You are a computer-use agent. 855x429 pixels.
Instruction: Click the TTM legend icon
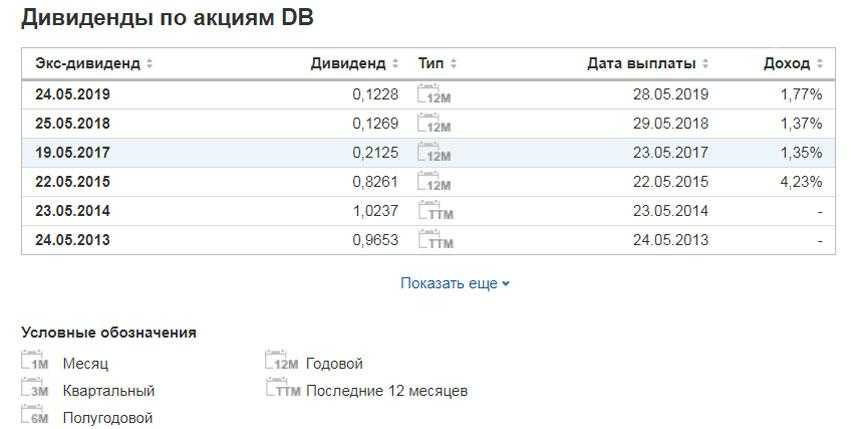(283, 390)
